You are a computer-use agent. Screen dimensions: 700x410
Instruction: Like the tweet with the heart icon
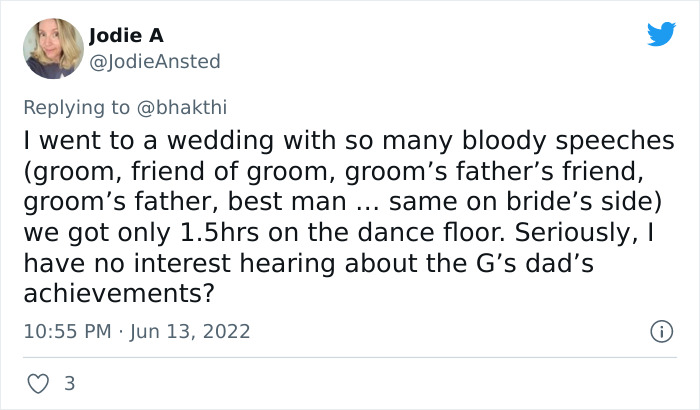coord(39,383)
